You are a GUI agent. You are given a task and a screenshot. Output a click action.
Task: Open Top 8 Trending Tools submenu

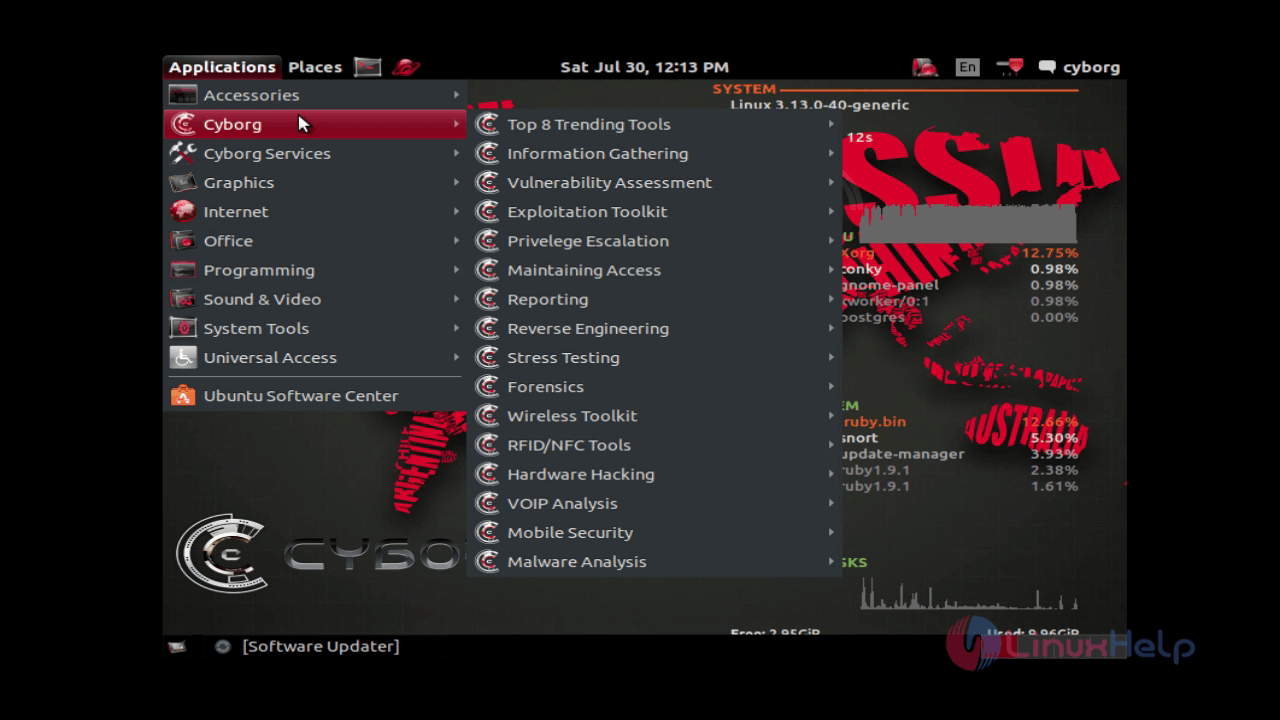click(655, 124)
